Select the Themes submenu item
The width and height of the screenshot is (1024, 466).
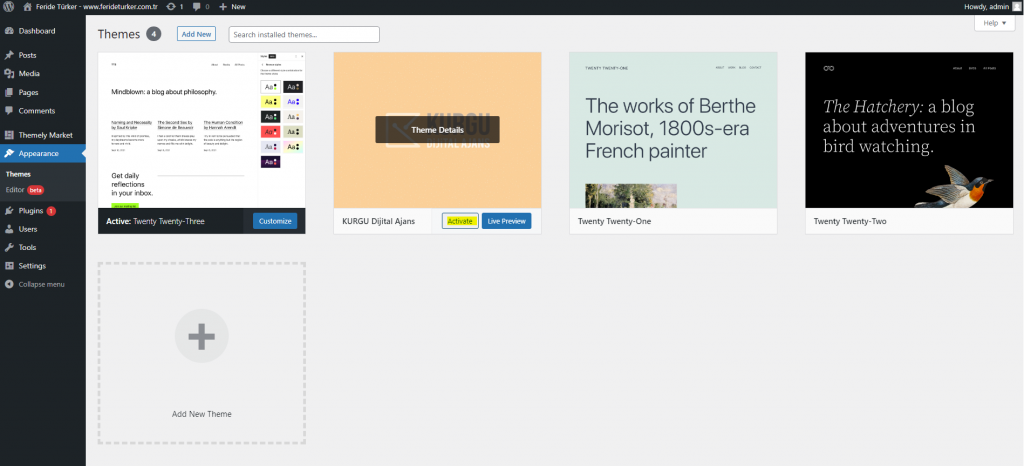tap(18, 174)
